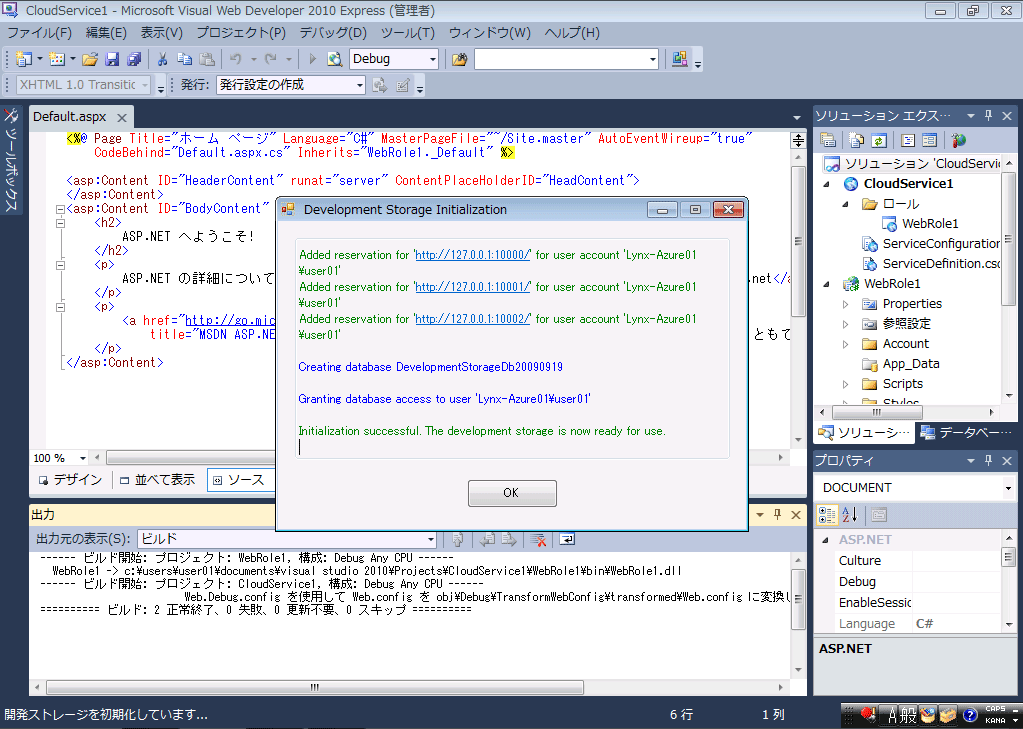The width and height of the screenshot is (1023, 729).
Task: Click the Solution Explorer horizontal scrollbar
Action: point(878,412)
